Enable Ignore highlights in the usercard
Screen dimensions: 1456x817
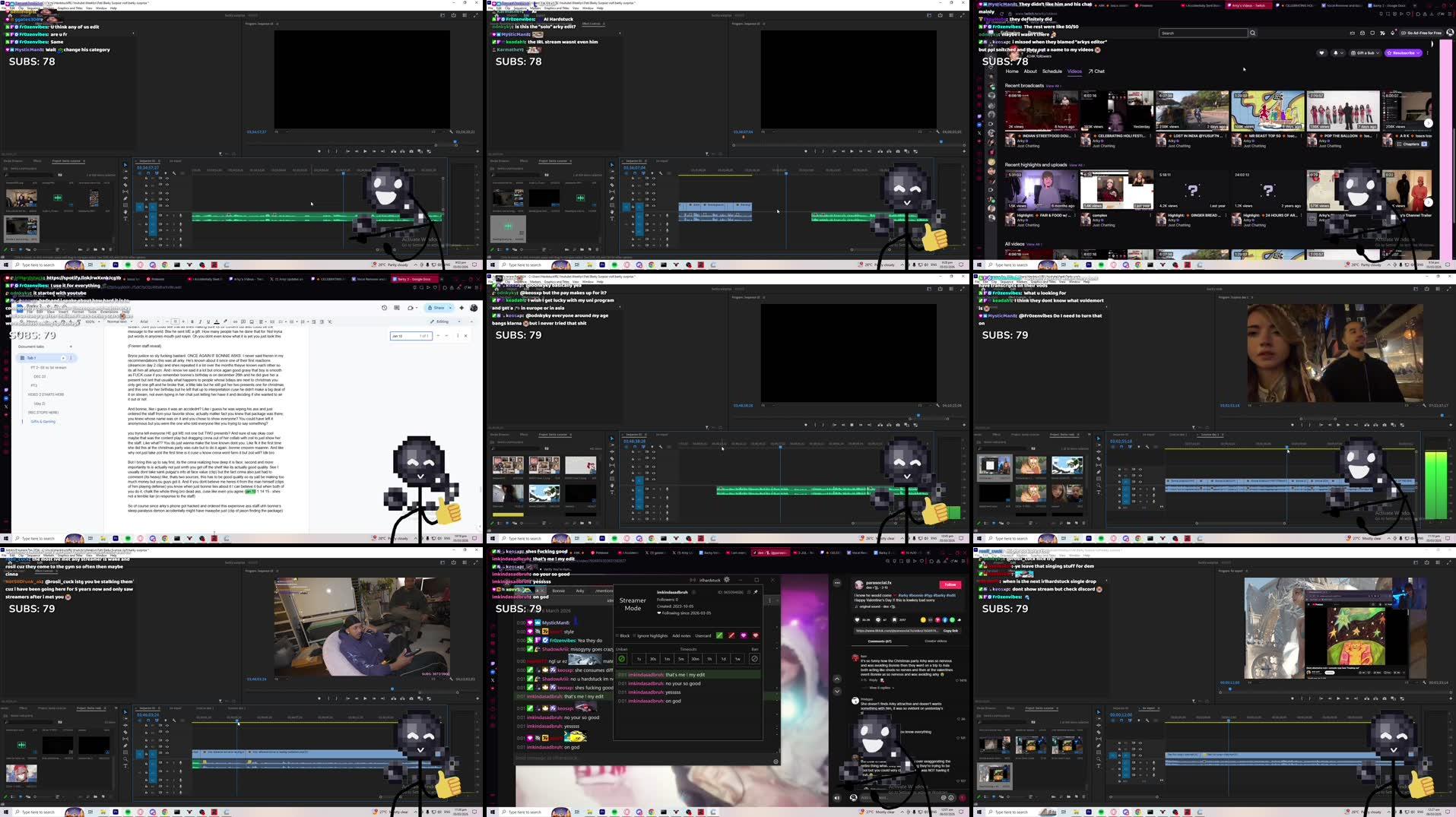pyautogui.click(x=634, y=635)
